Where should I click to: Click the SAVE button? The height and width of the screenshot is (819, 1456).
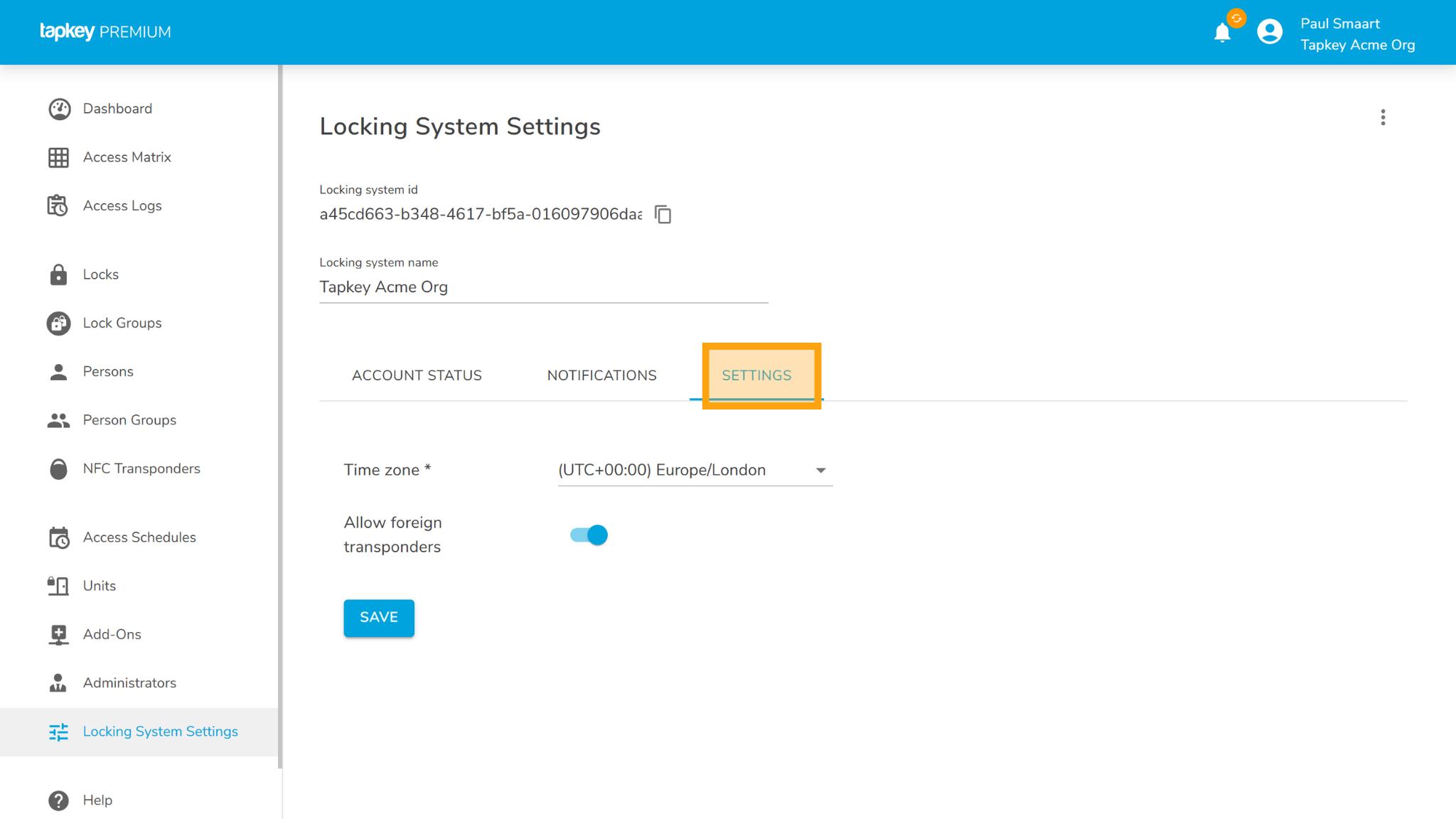click(x=379, y=618)
